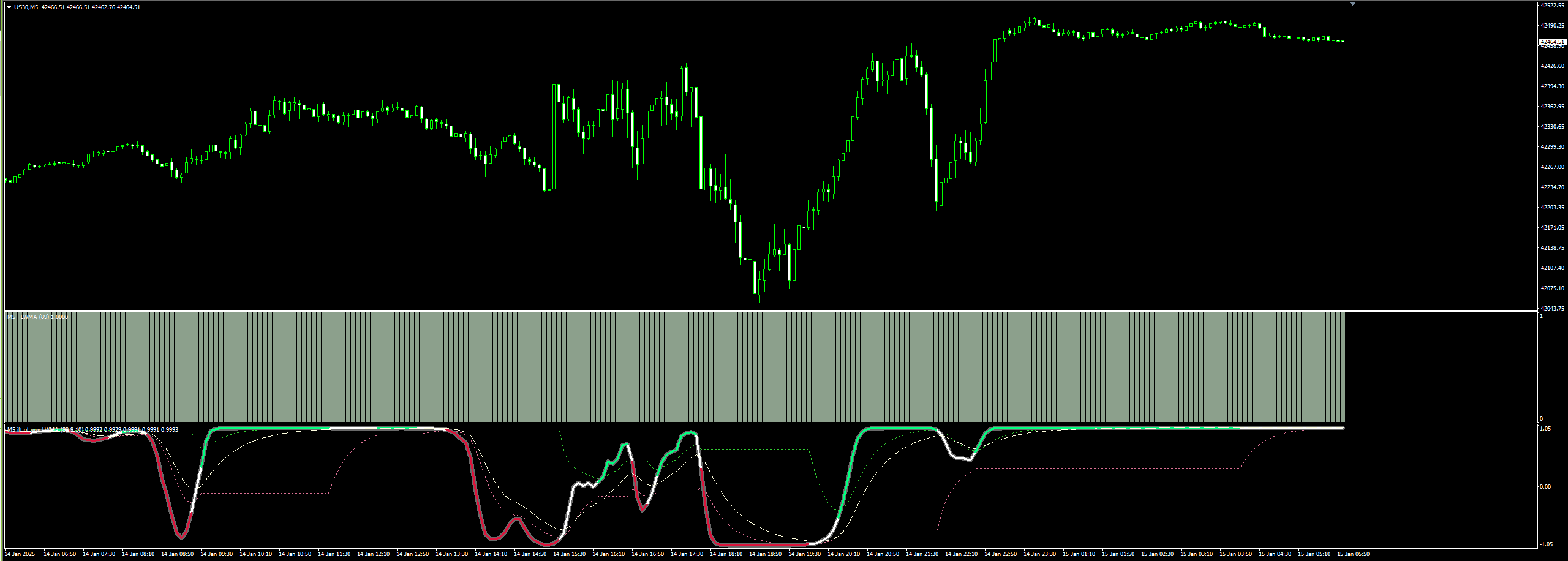Click price scale value 42490.25
Viewport: 1568px width, 561px height.
click(x=1553, y=26)
